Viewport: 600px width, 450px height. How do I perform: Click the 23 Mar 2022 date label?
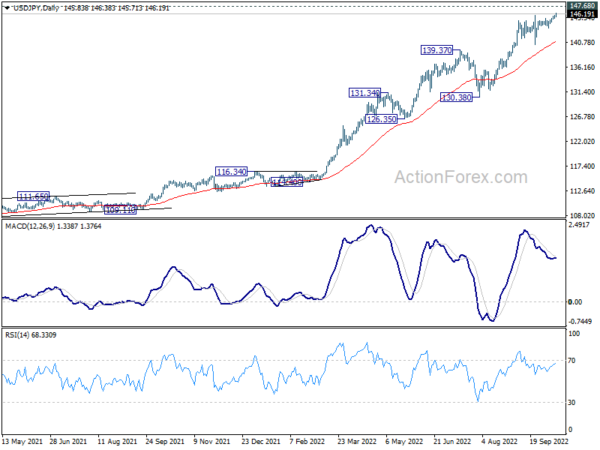tap(357, 442)
